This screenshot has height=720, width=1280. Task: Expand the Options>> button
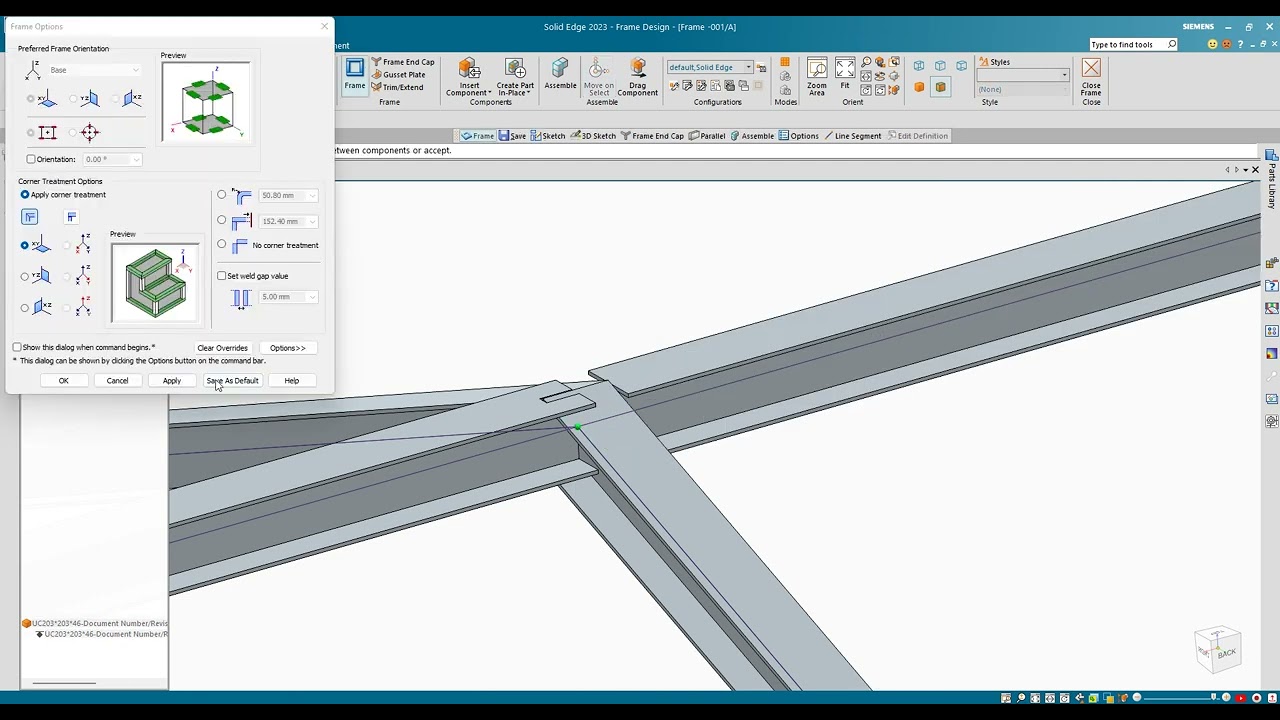point(287,348)
